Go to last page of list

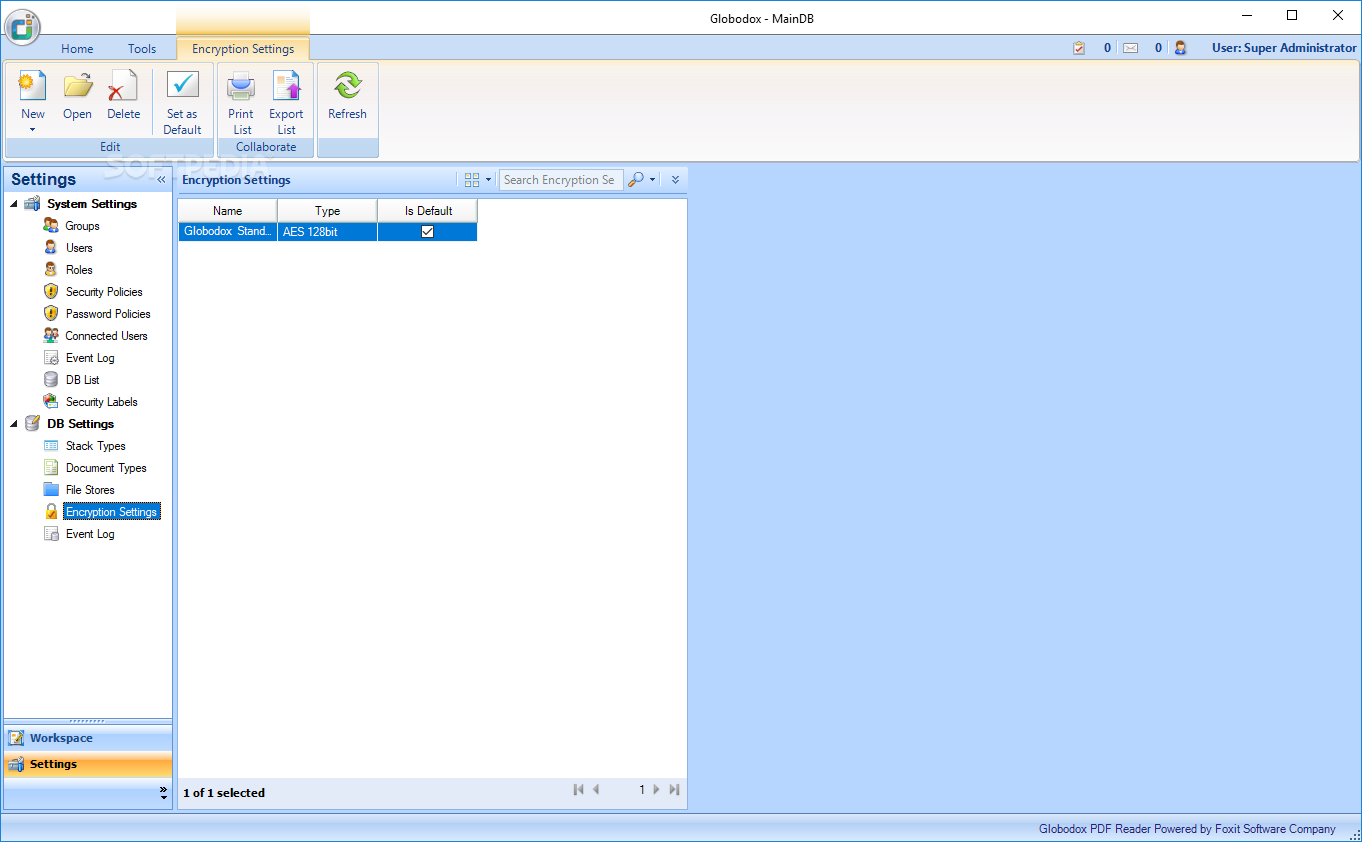674,790
